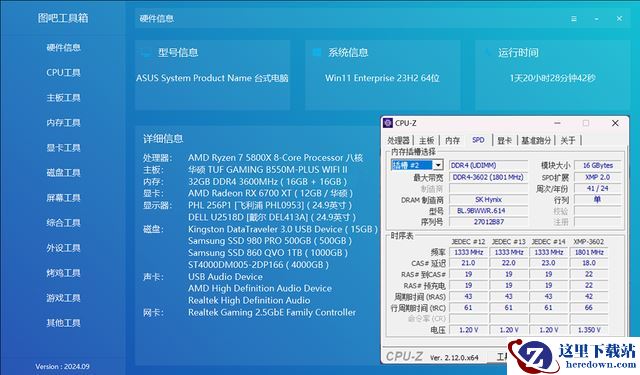The height and width of the screenshot is (375, 640).
Task: Open 磁盘工具 sidebar item
Action: click(x=63, y=173)
